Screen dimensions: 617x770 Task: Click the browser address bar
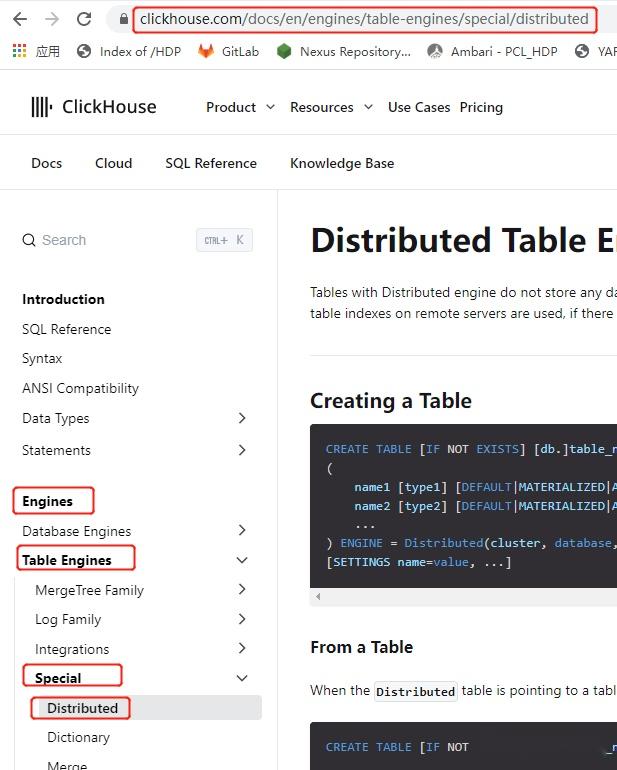point(364,19)
